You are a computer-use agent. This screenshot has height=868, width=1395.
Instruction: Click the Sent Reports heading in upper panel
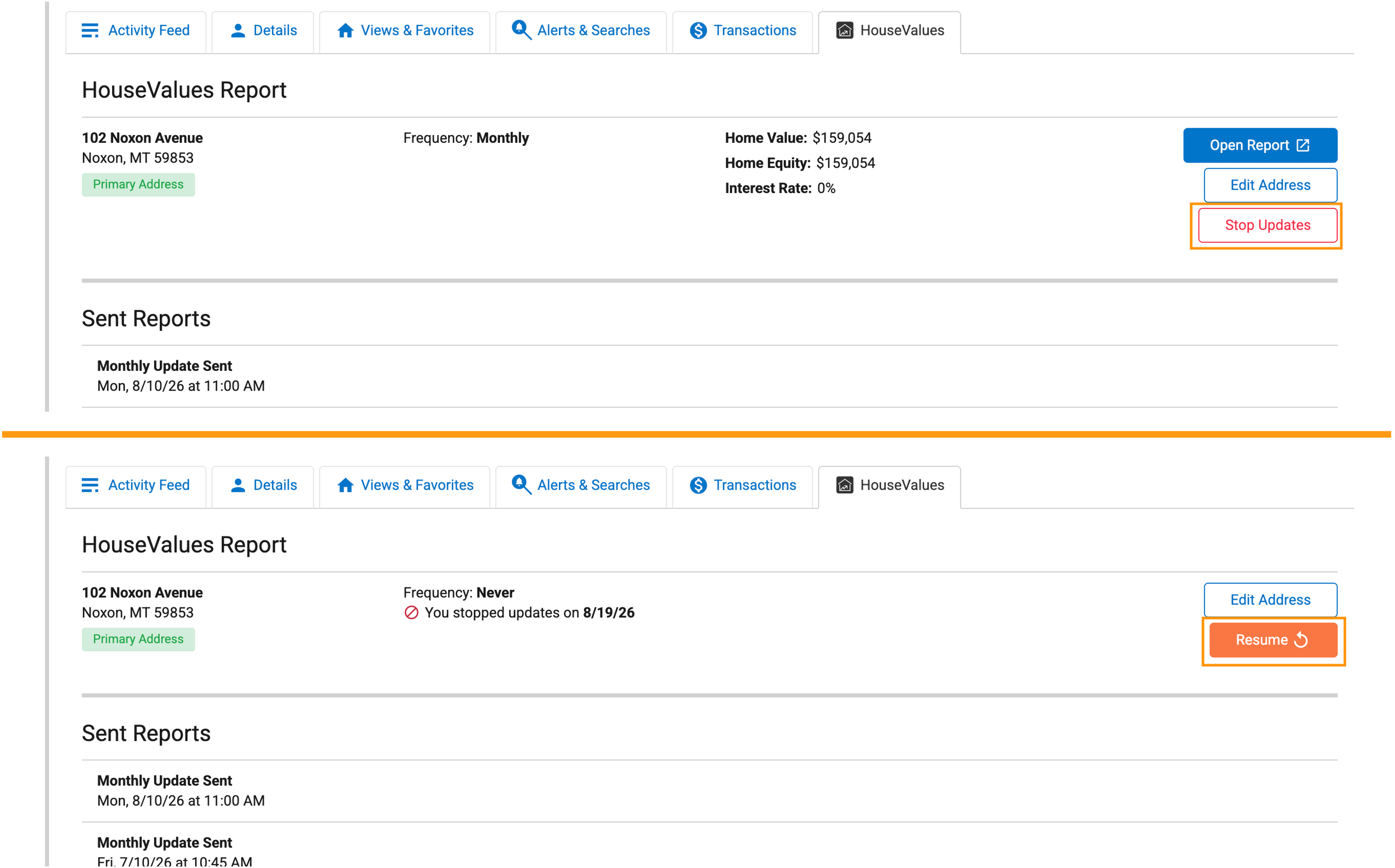[147, 319]
